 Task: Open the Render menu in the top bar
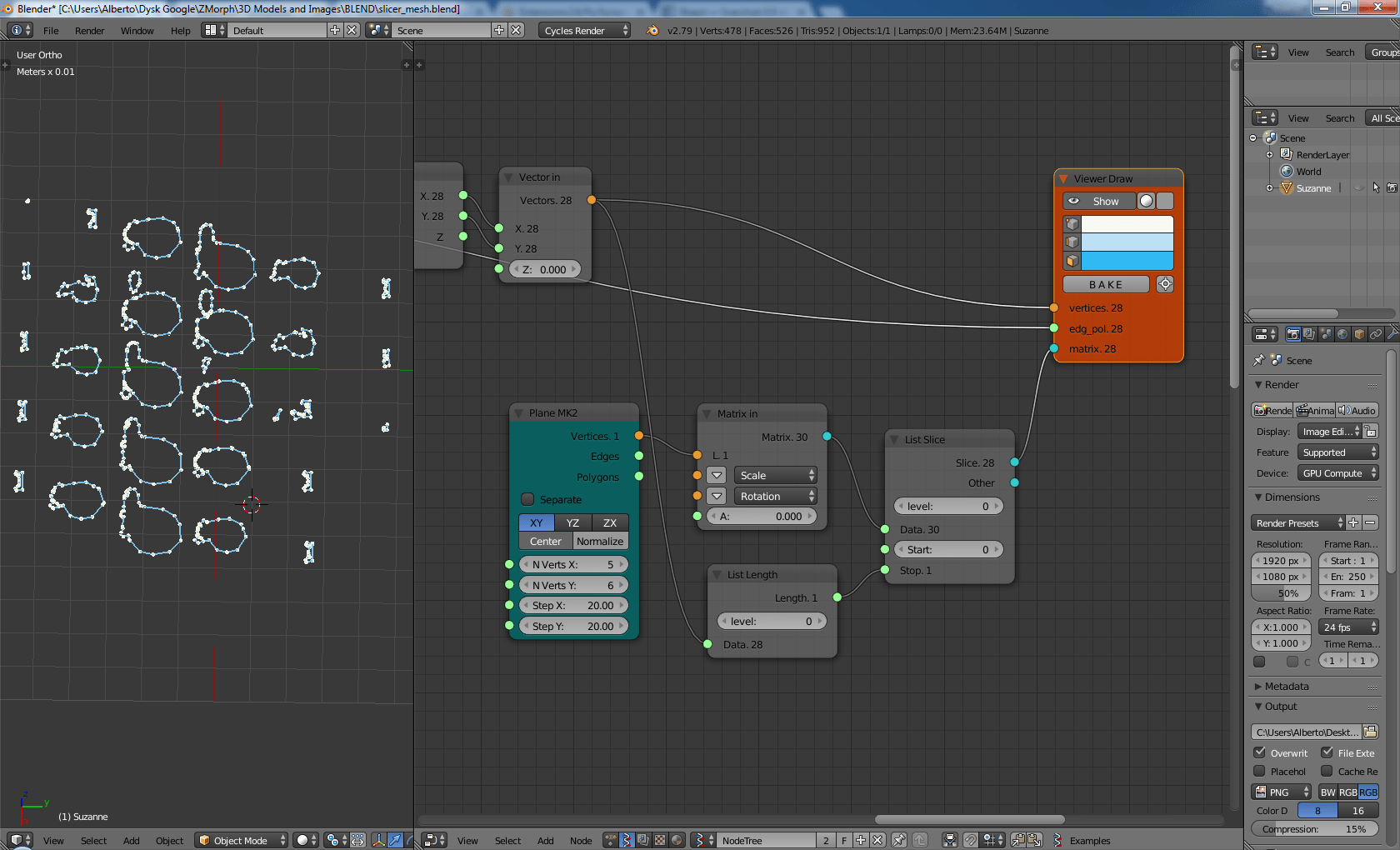pos(90,30)
